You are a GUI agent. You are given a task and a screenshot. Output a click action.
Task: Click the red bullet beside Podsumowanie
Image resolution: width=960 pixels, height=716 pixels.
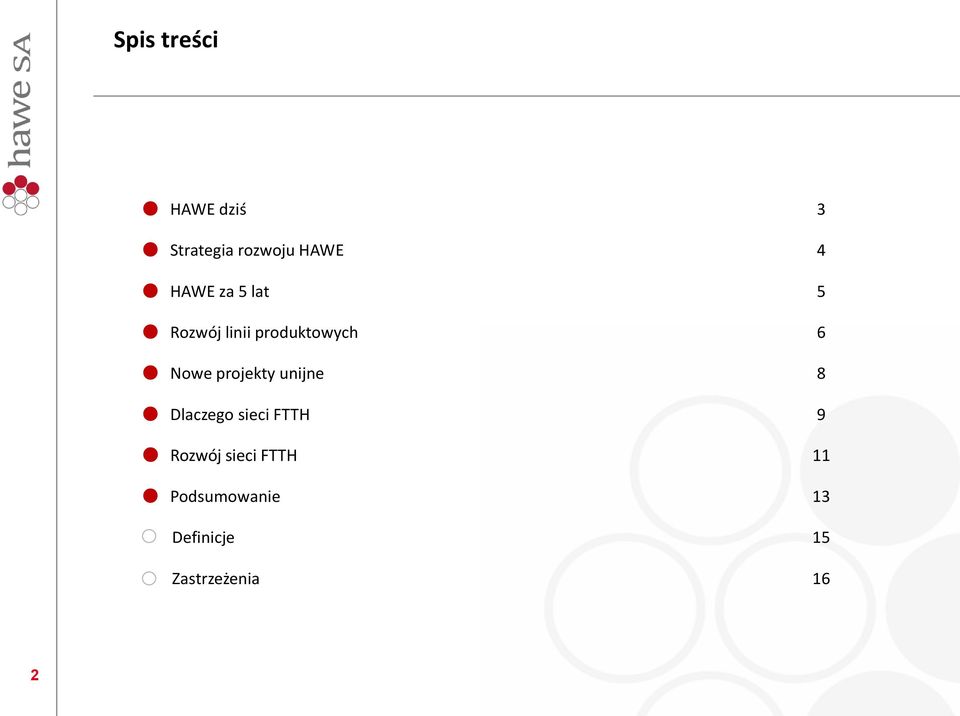pyautogui.click(x=150, y=496)
